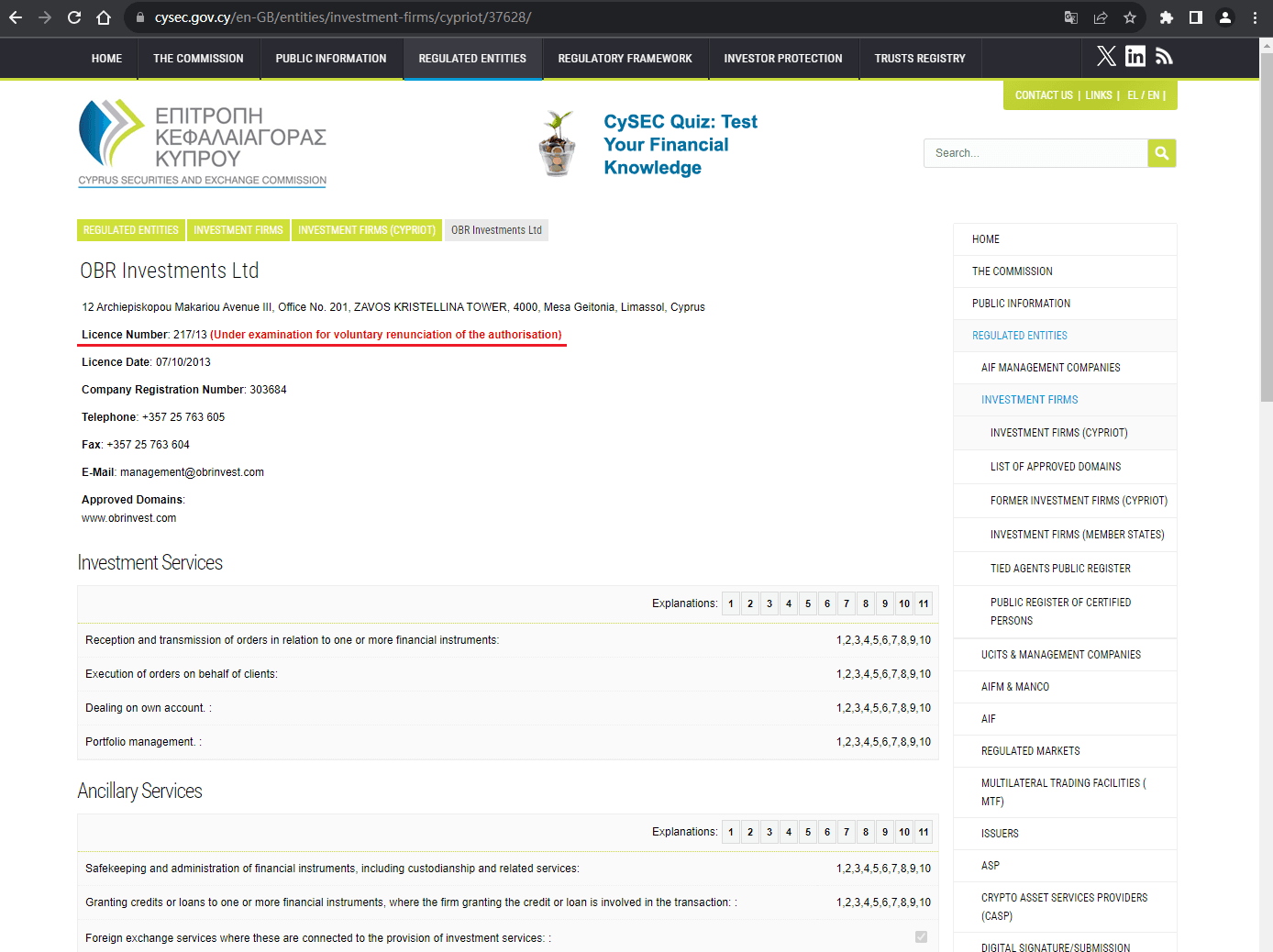This screenshot has height=952, width=1273.
Task: Open AIF MANAGEMENT COMPANIES sidebar item
Action: pos(1065,368)
